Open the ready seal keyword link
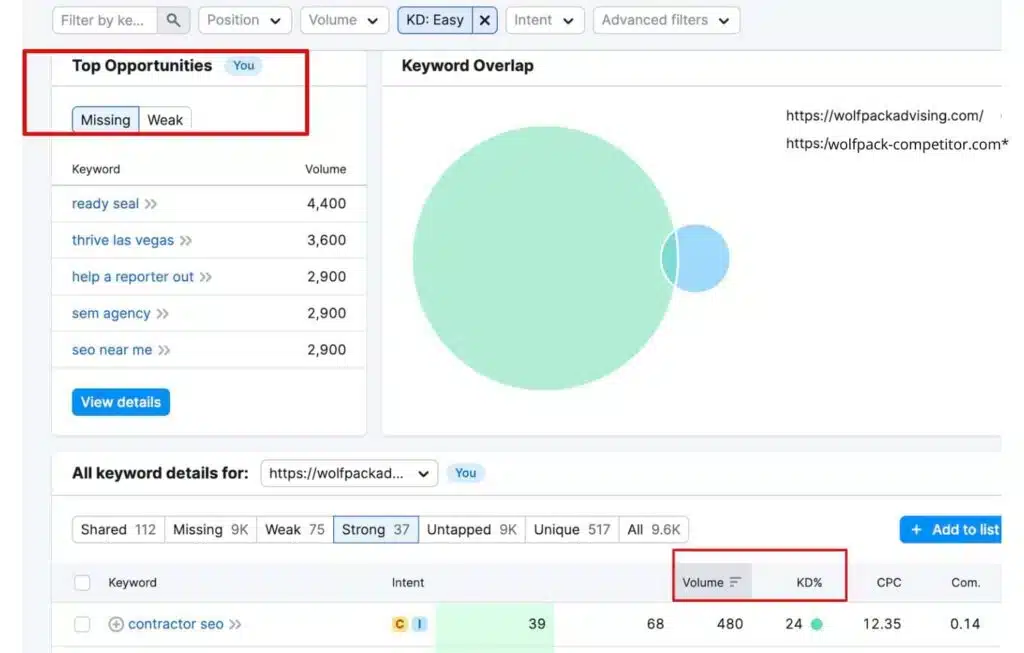 click(105, 204)
